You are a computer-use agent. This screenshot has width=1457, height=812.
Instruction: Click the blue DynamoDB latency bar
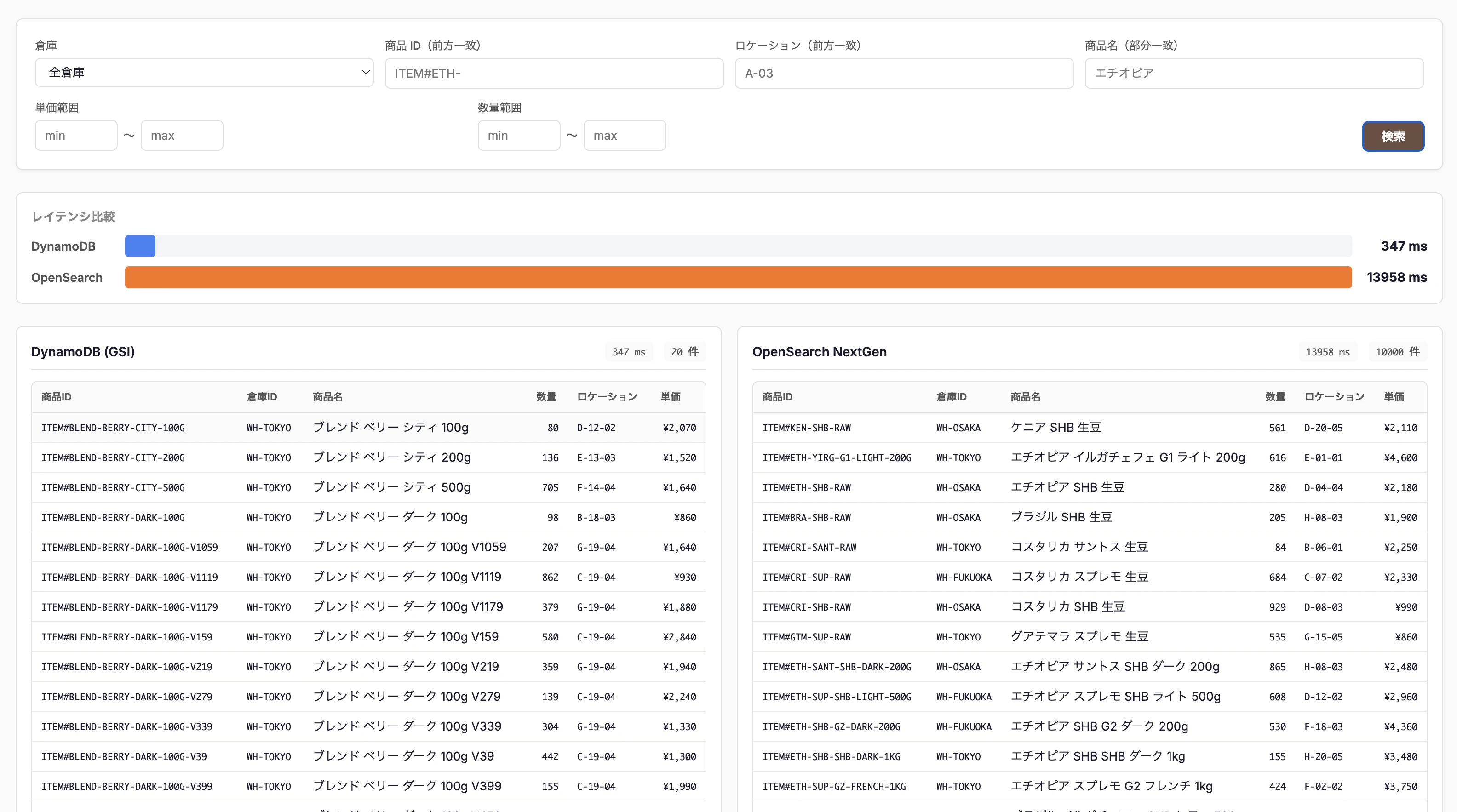(140, 246)
